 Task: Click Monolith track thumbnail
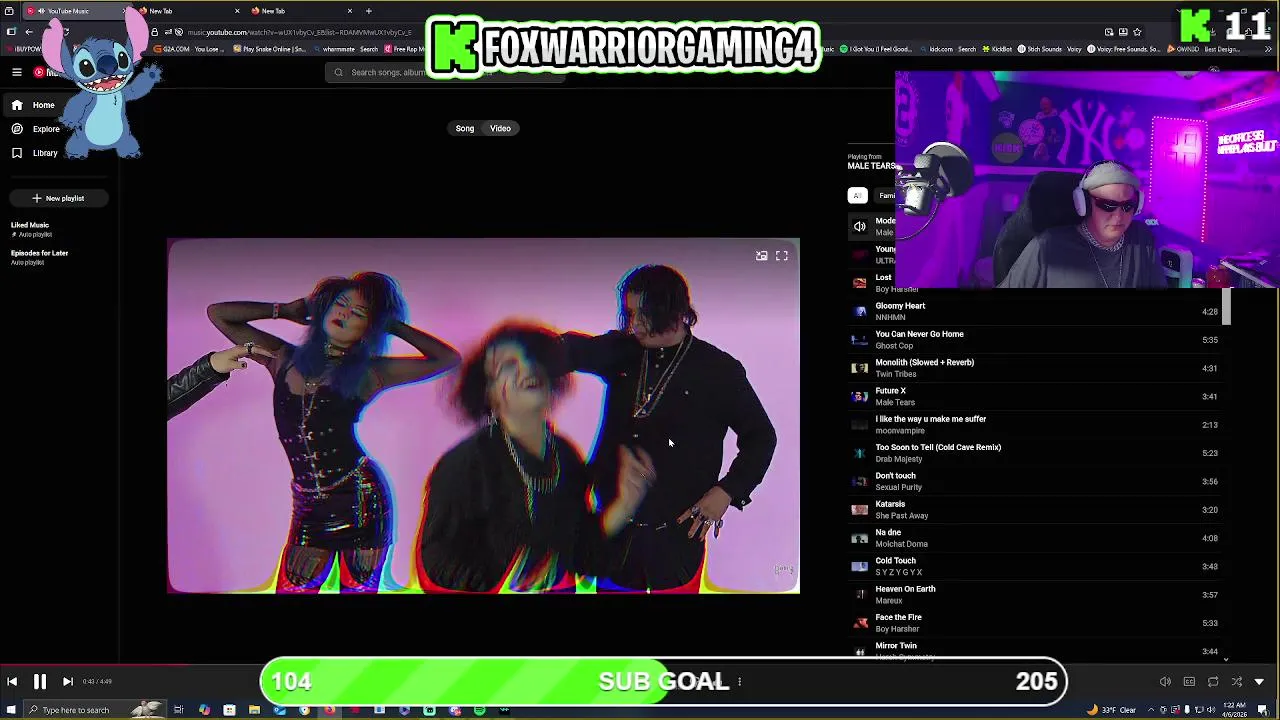[860, 368]
